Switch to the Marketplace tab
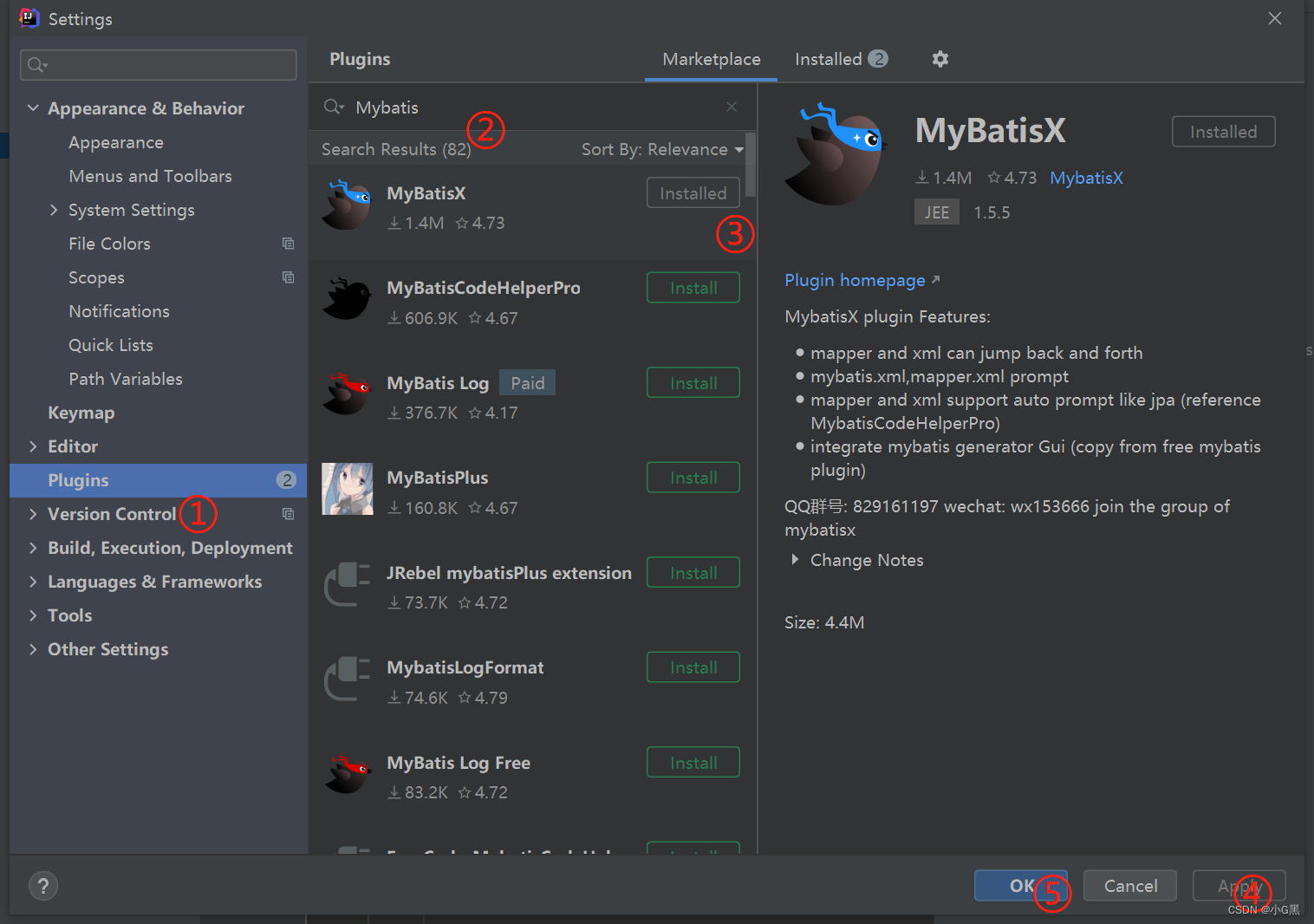The height and width of the screenshot is (924, 1314). (x=712, y=59)
